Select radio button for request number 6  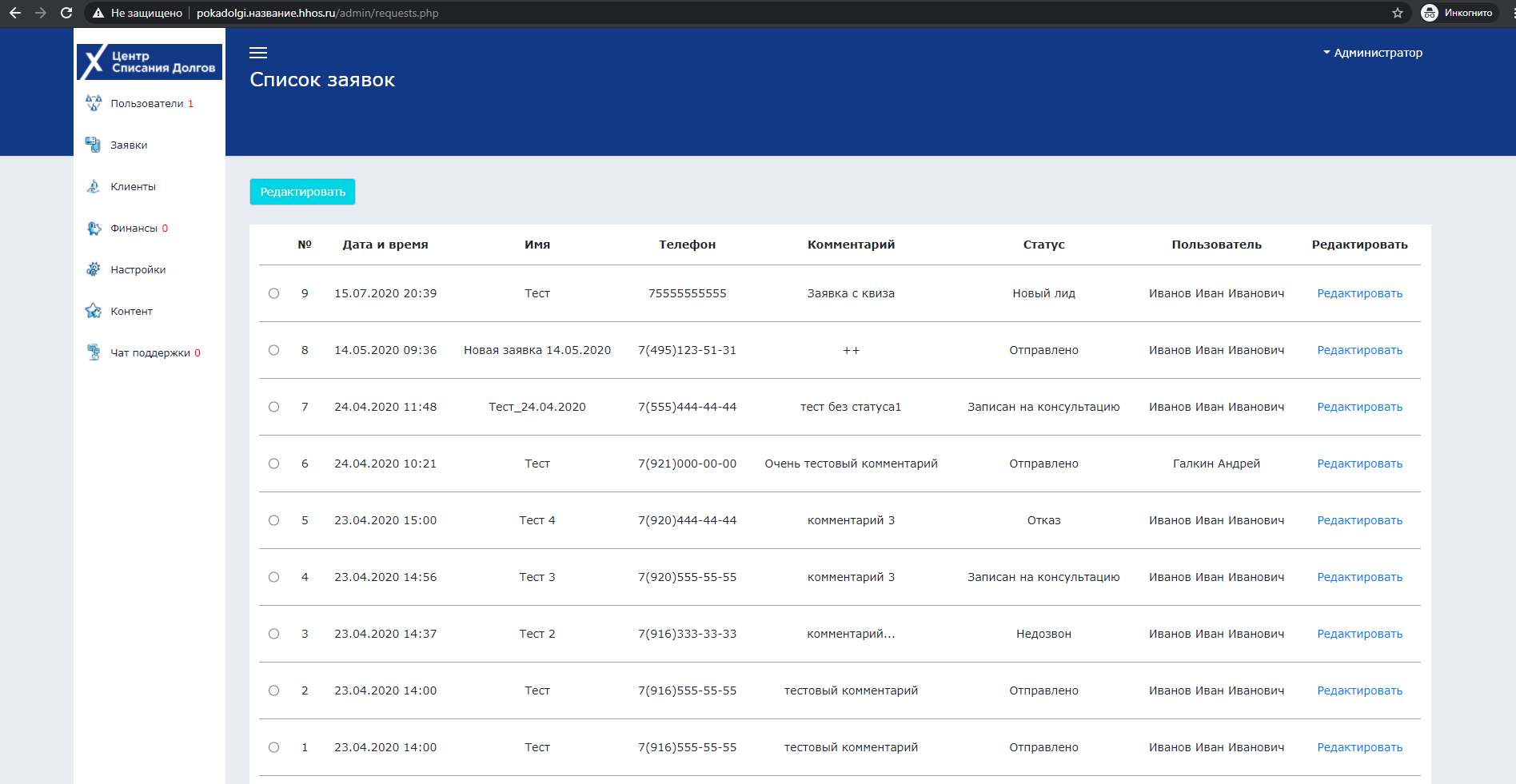pos(273,464)
